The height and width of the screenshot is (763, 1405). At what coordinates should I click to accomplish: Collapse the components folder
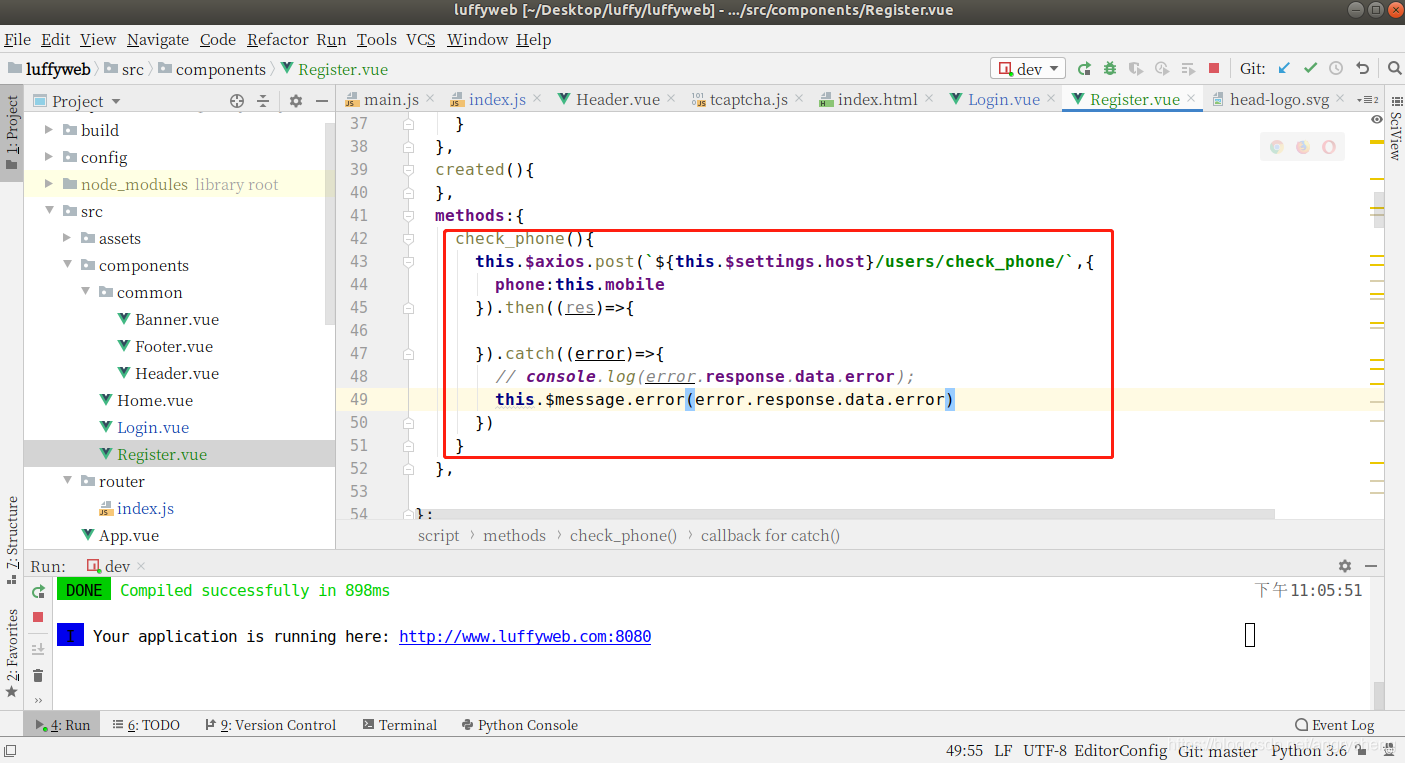68,265
